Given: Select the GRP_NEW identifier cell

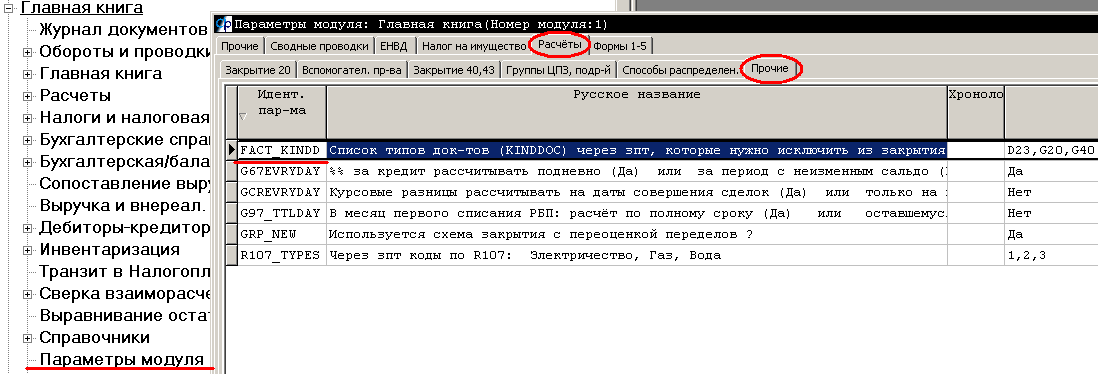Looking at the screenshot, I should click(x=282, y=234).
